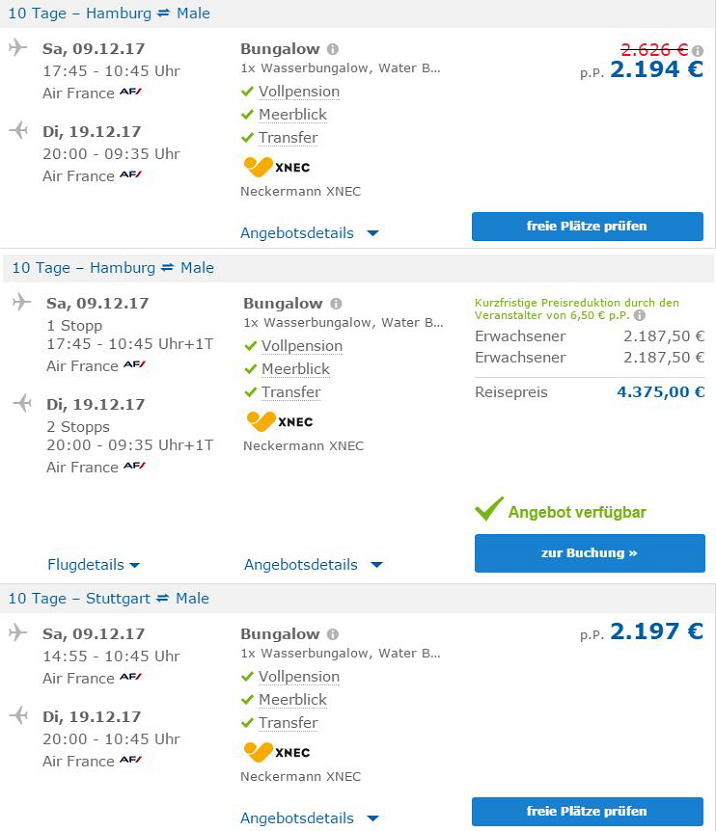The width and height of the screenshot is (716, 831).
Task: Click info icon after price reduction note
Action: (639, 316)
